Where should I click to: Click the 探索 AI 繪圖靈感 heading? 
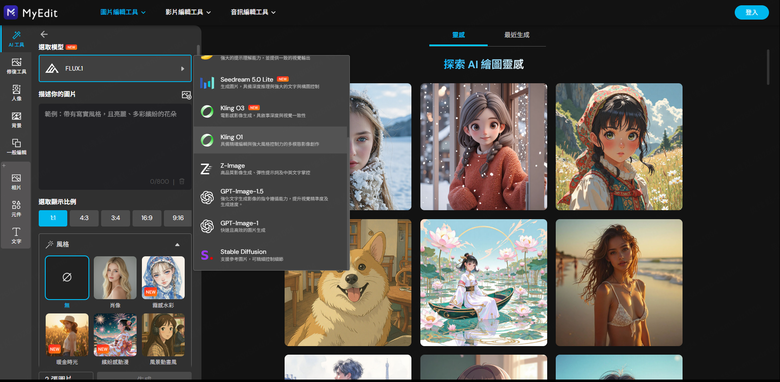point(484,64)
